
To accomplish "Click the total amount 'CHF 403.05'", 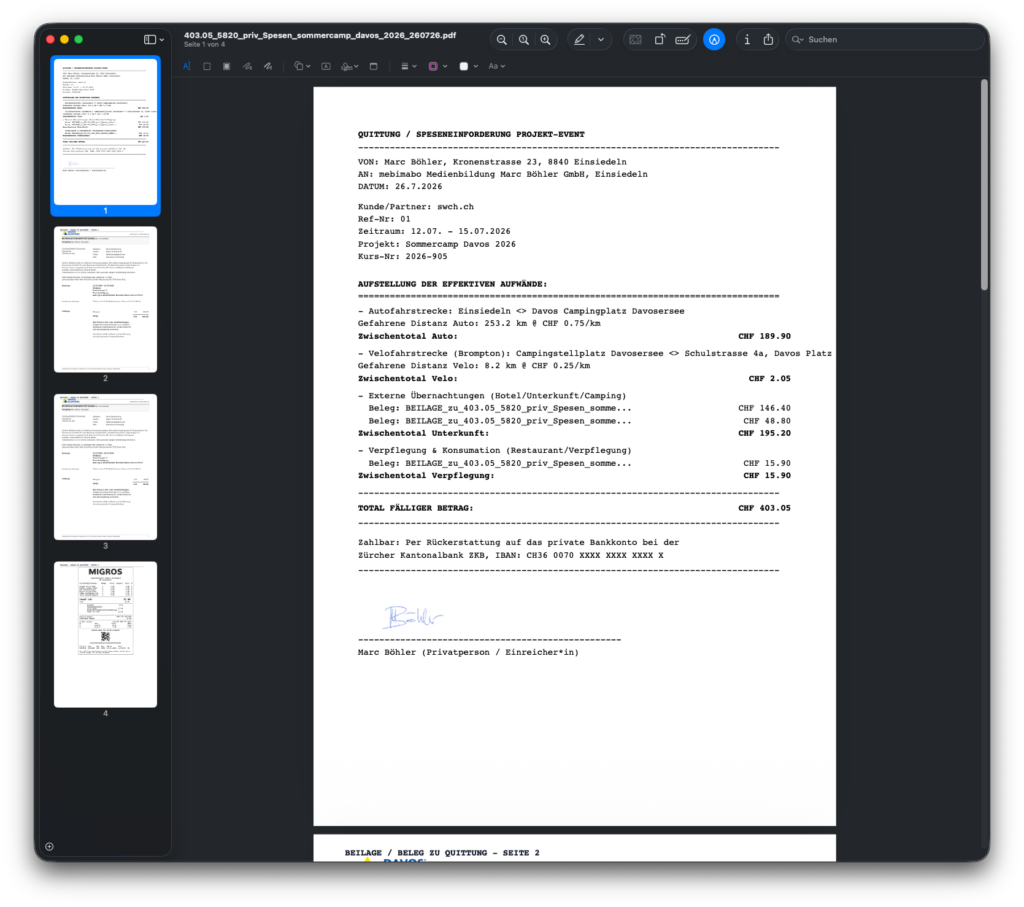I will pos(764,508).
